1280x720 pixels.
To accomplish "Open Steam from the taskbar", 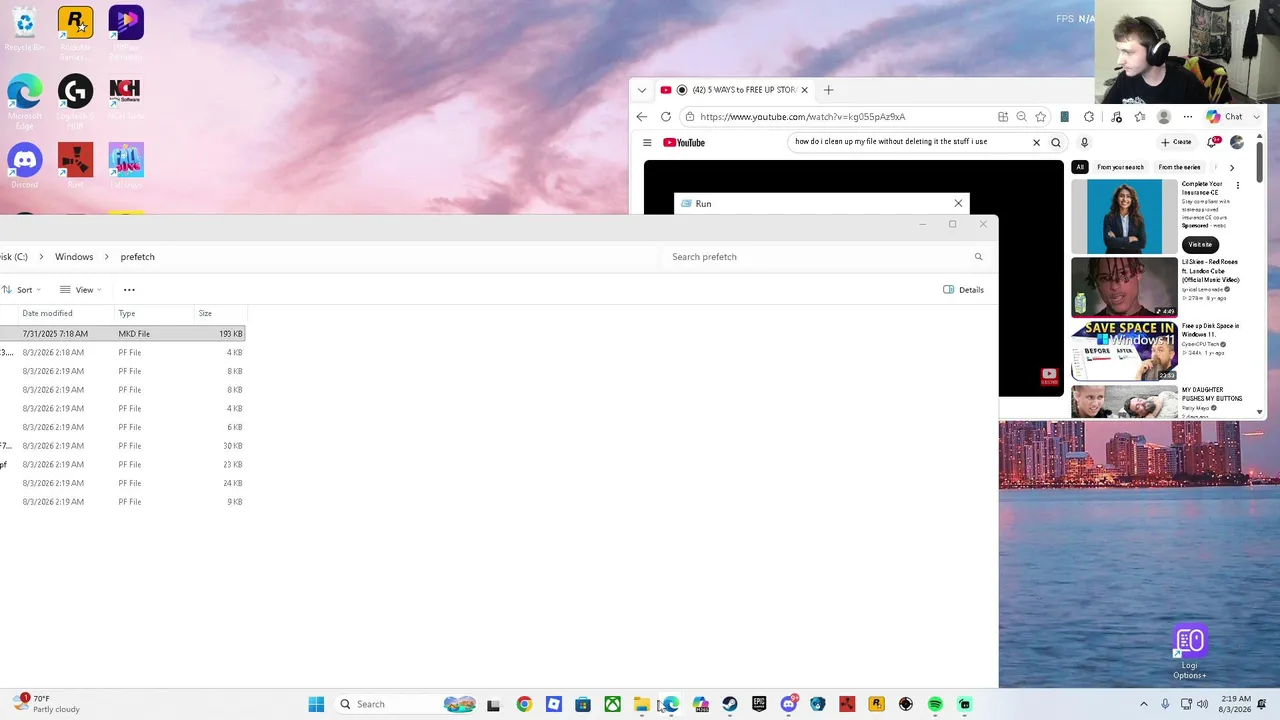I will click(x=730, y=704).
